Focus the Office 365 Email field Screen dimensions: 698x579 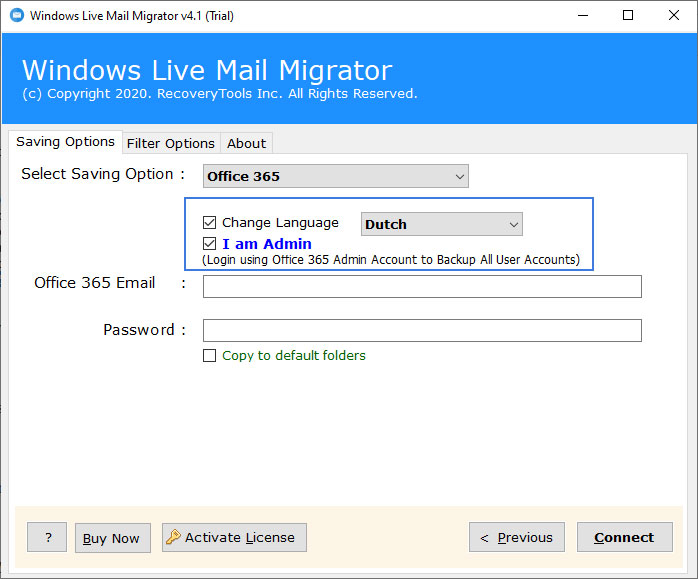[x=422, y=286]
